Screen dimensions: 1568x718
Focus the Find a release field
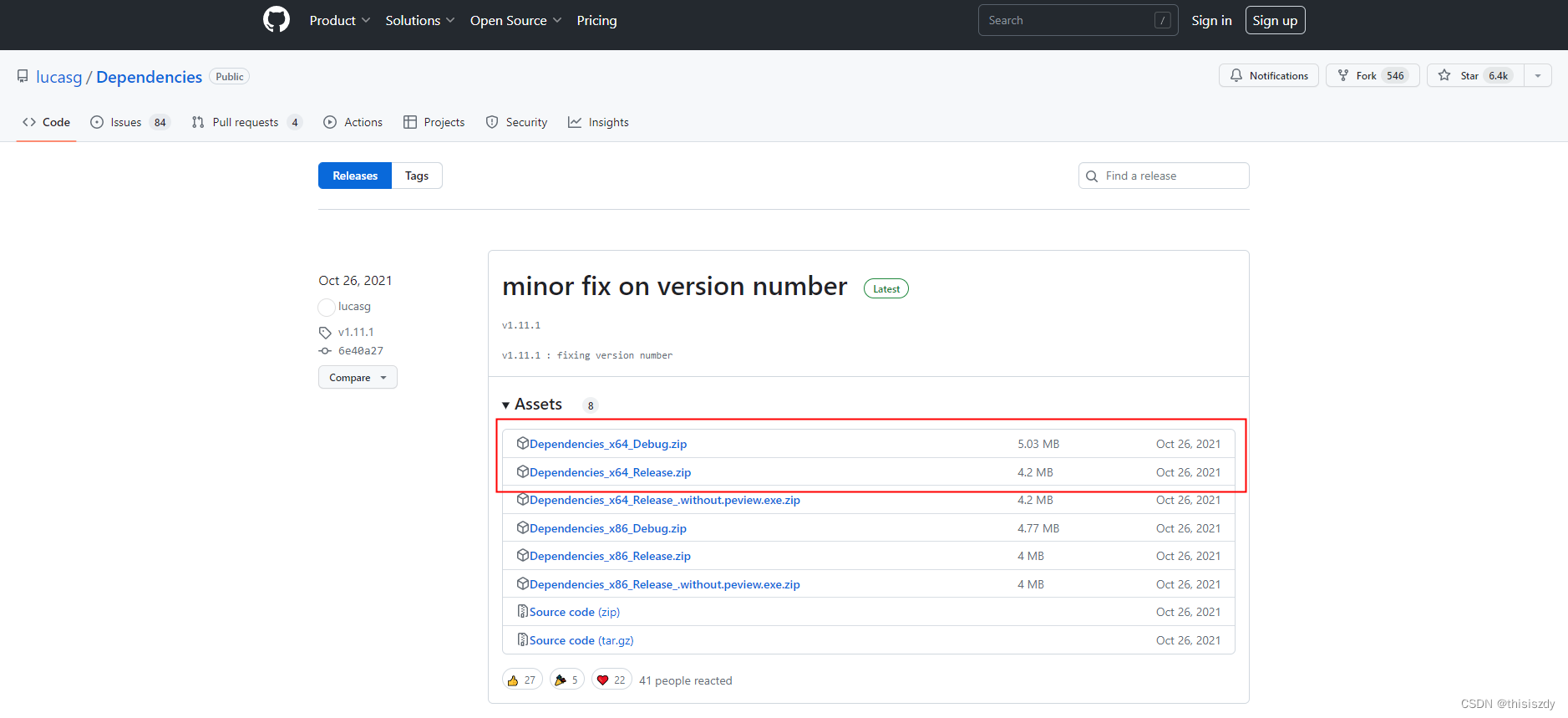[1164, 176]
